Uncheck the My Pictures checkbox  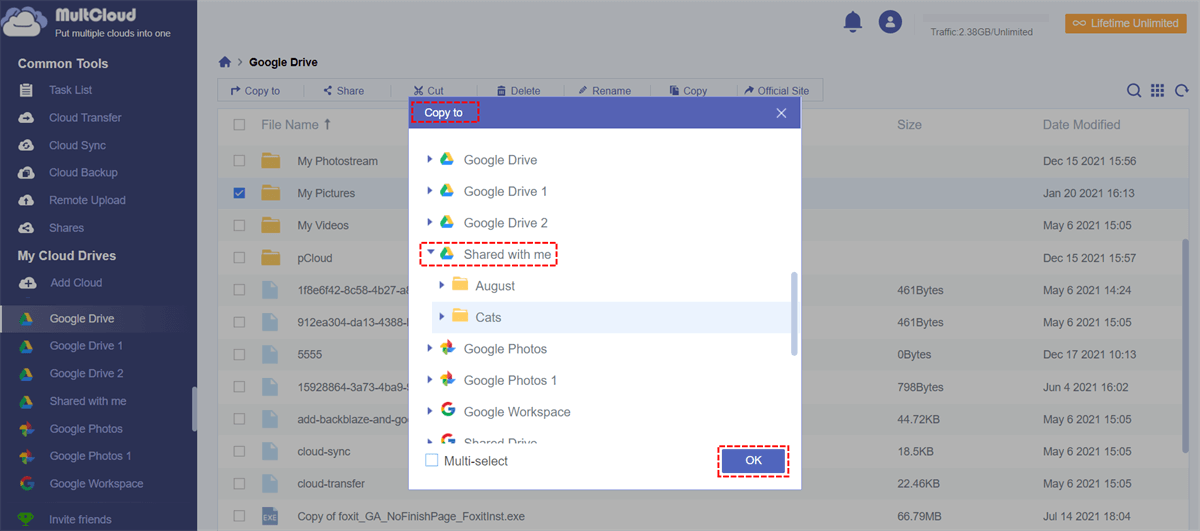click(239, 193)
